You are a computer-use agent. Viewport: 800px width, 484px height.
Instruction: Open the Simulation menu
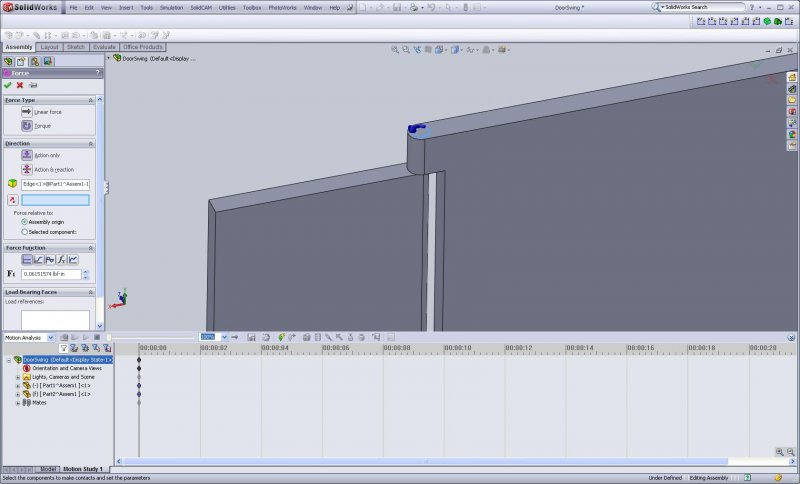(x=171, y=8)
